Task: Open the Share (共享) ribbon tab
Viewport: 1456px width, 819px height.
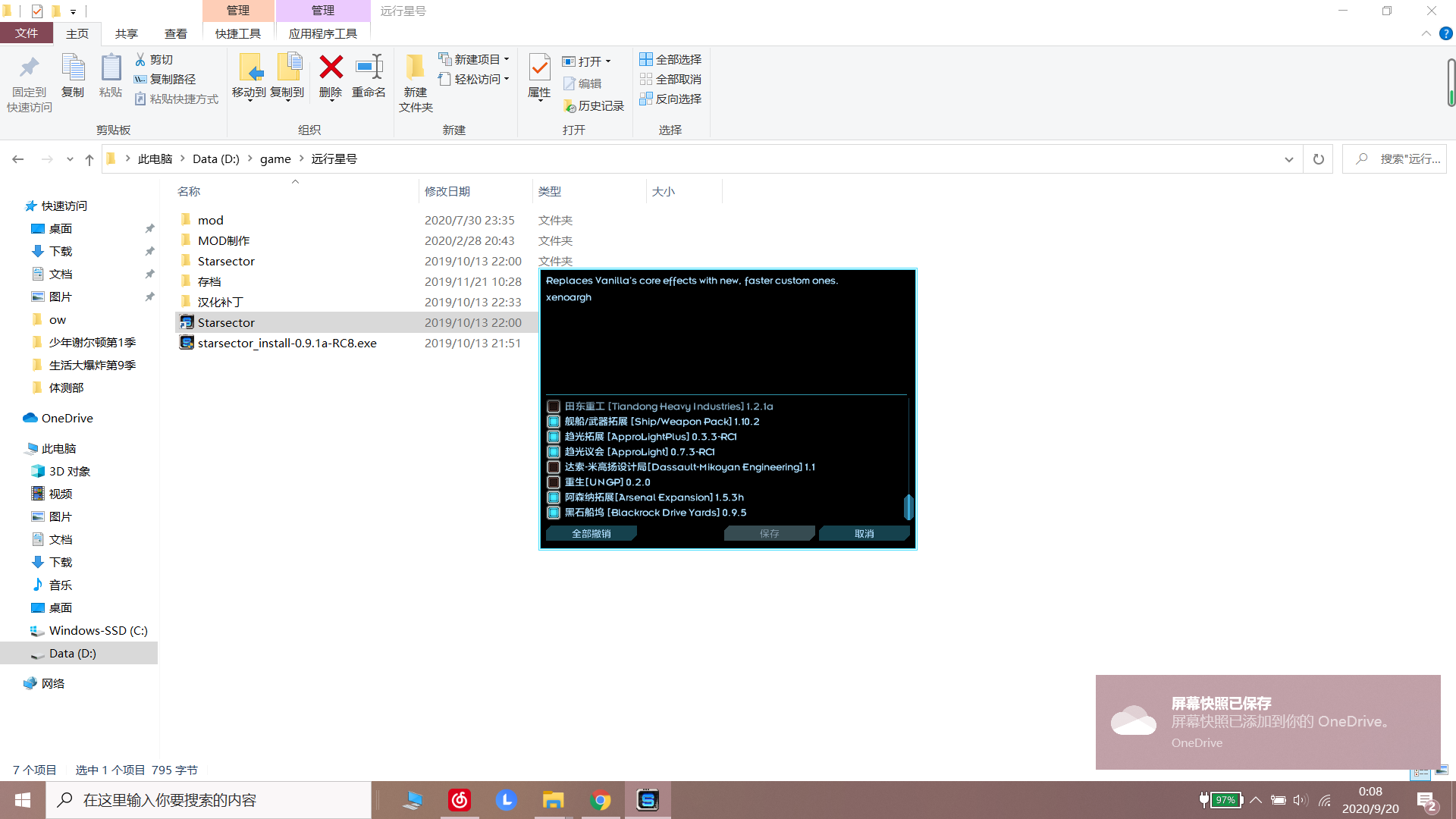Action: 127,33
